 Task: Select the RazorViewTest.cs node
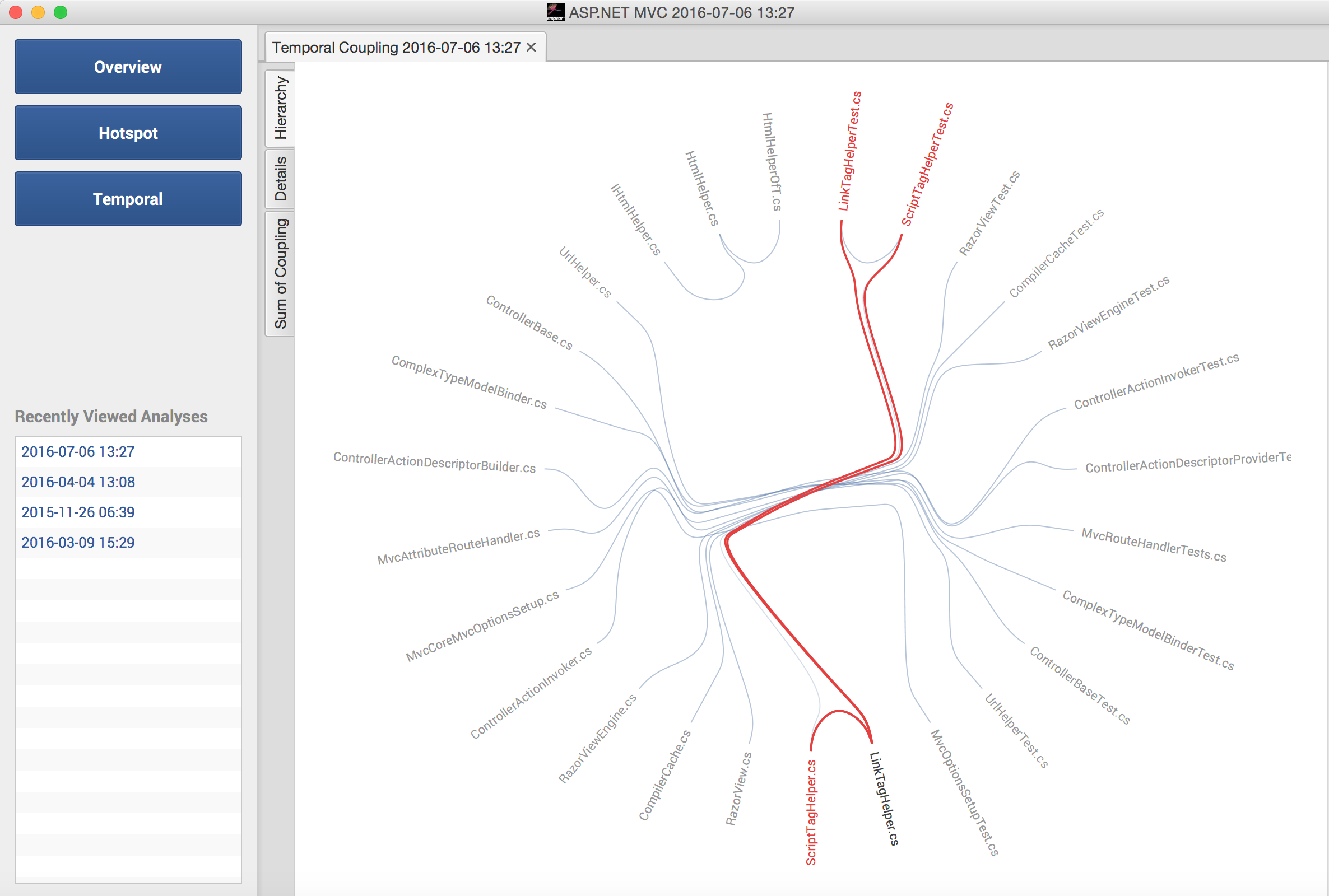click(x=989, y=213)
